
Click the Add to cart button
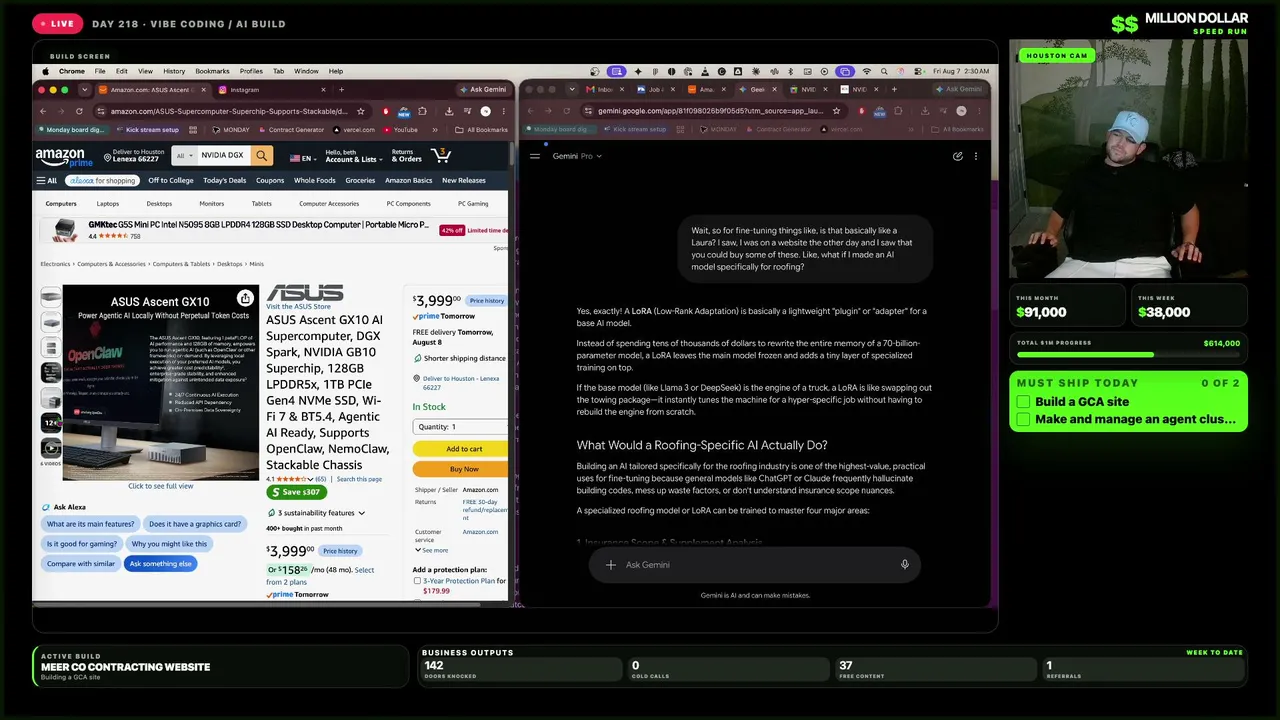tap(460, 449)
